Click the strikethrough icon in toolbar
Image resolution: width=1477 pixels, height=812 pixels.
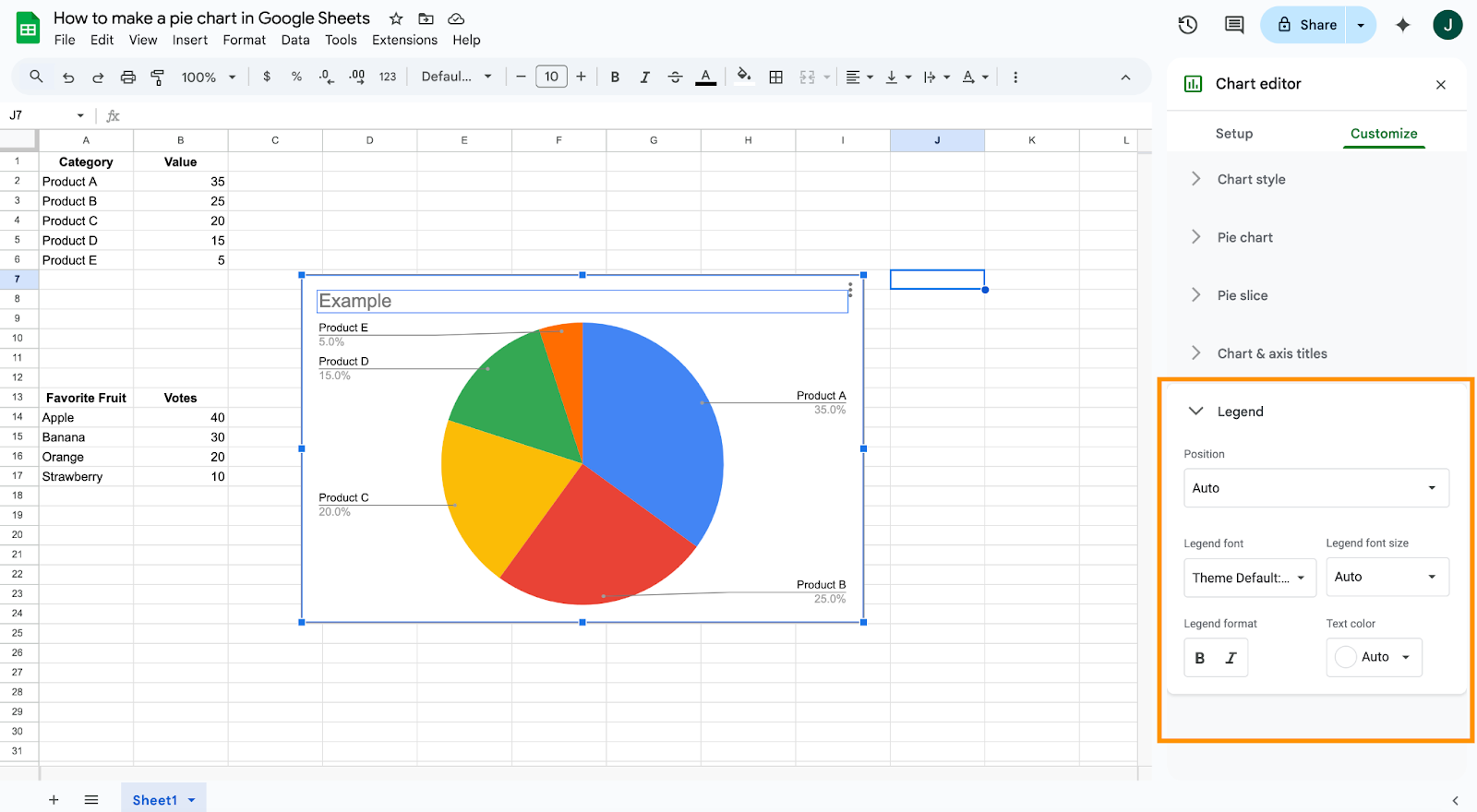point(676,78)
